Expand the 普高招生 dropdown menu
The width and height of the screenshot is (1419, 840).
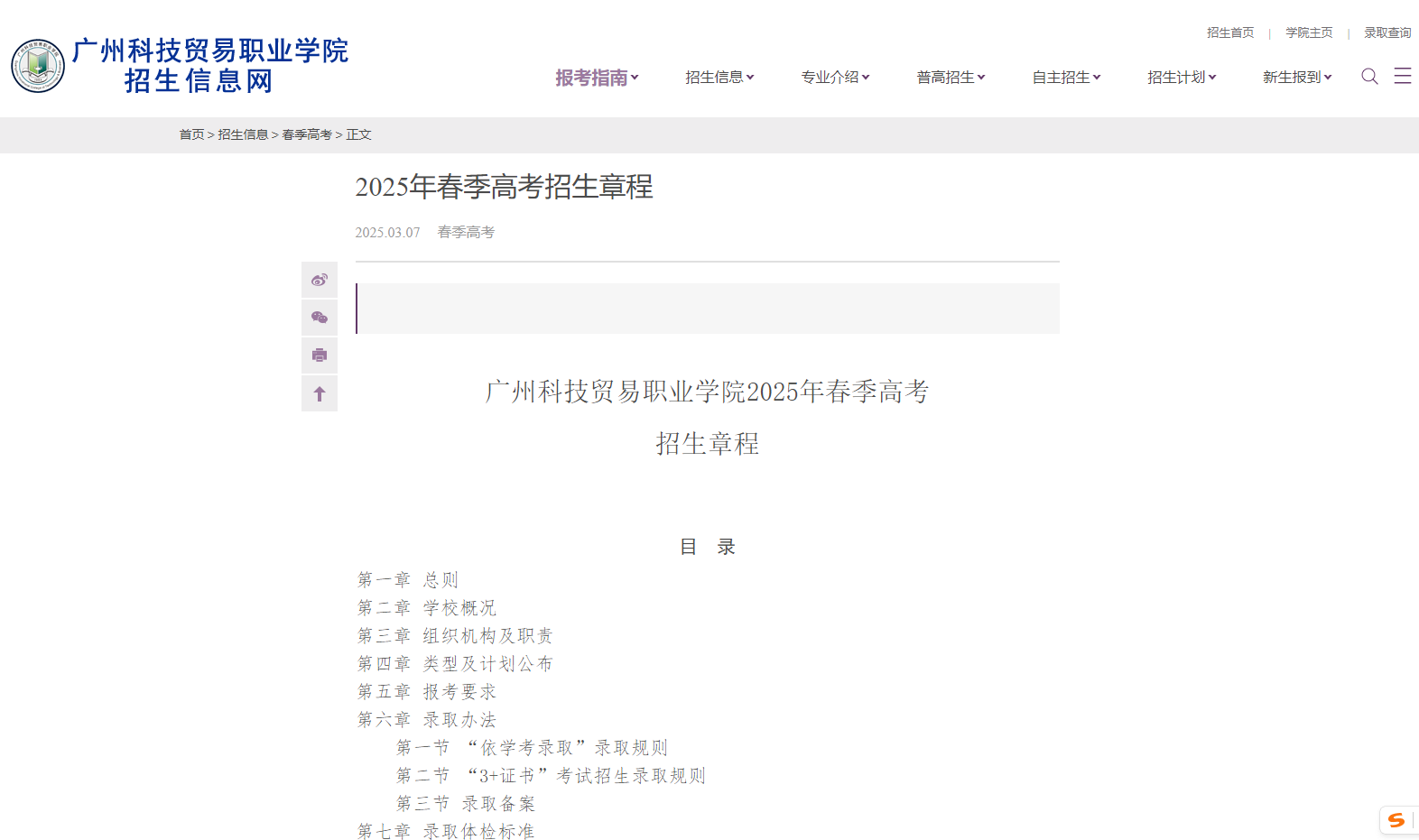951,78
